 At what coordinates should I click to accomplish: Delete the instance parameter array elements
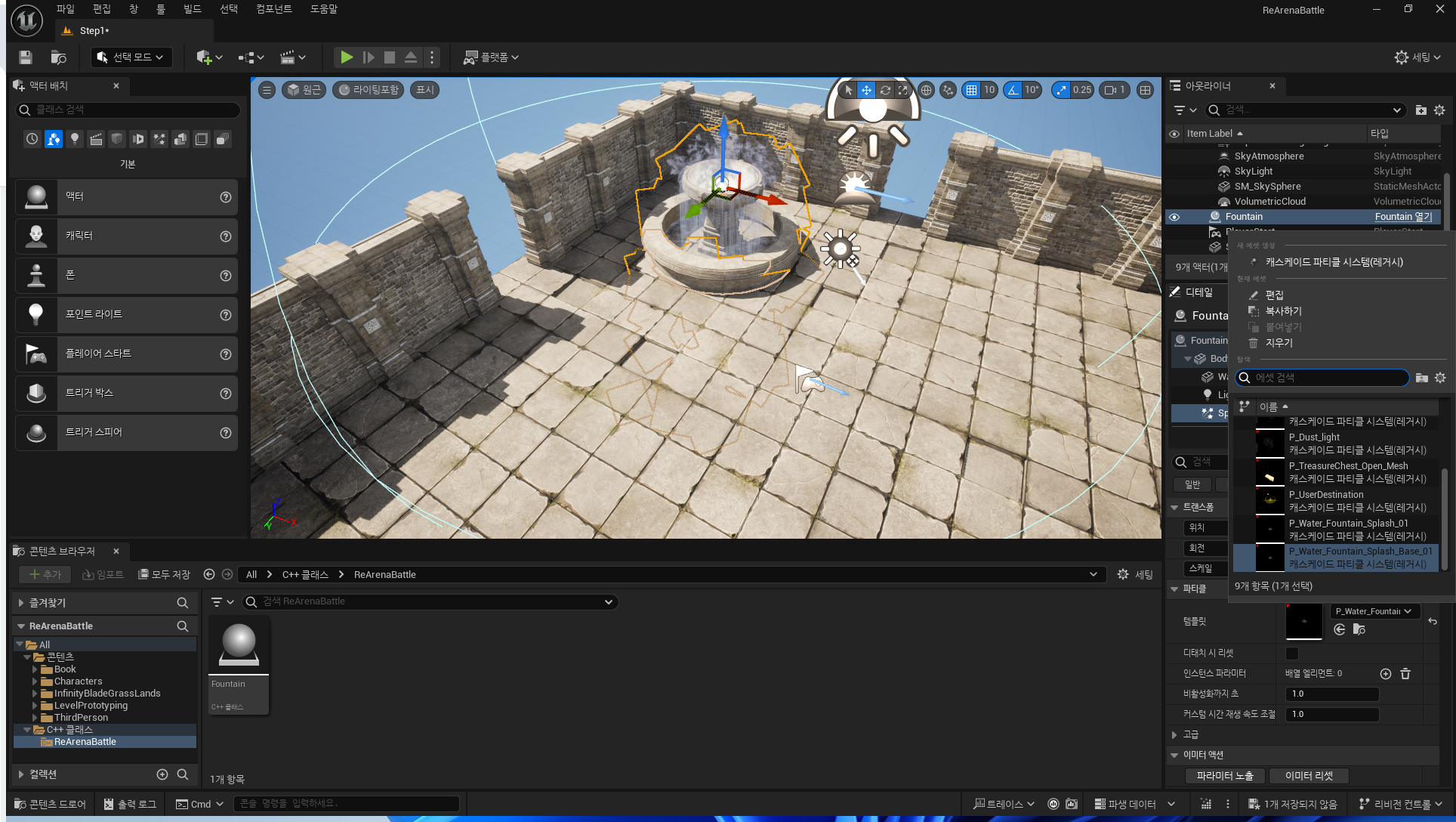[1405, 674]
